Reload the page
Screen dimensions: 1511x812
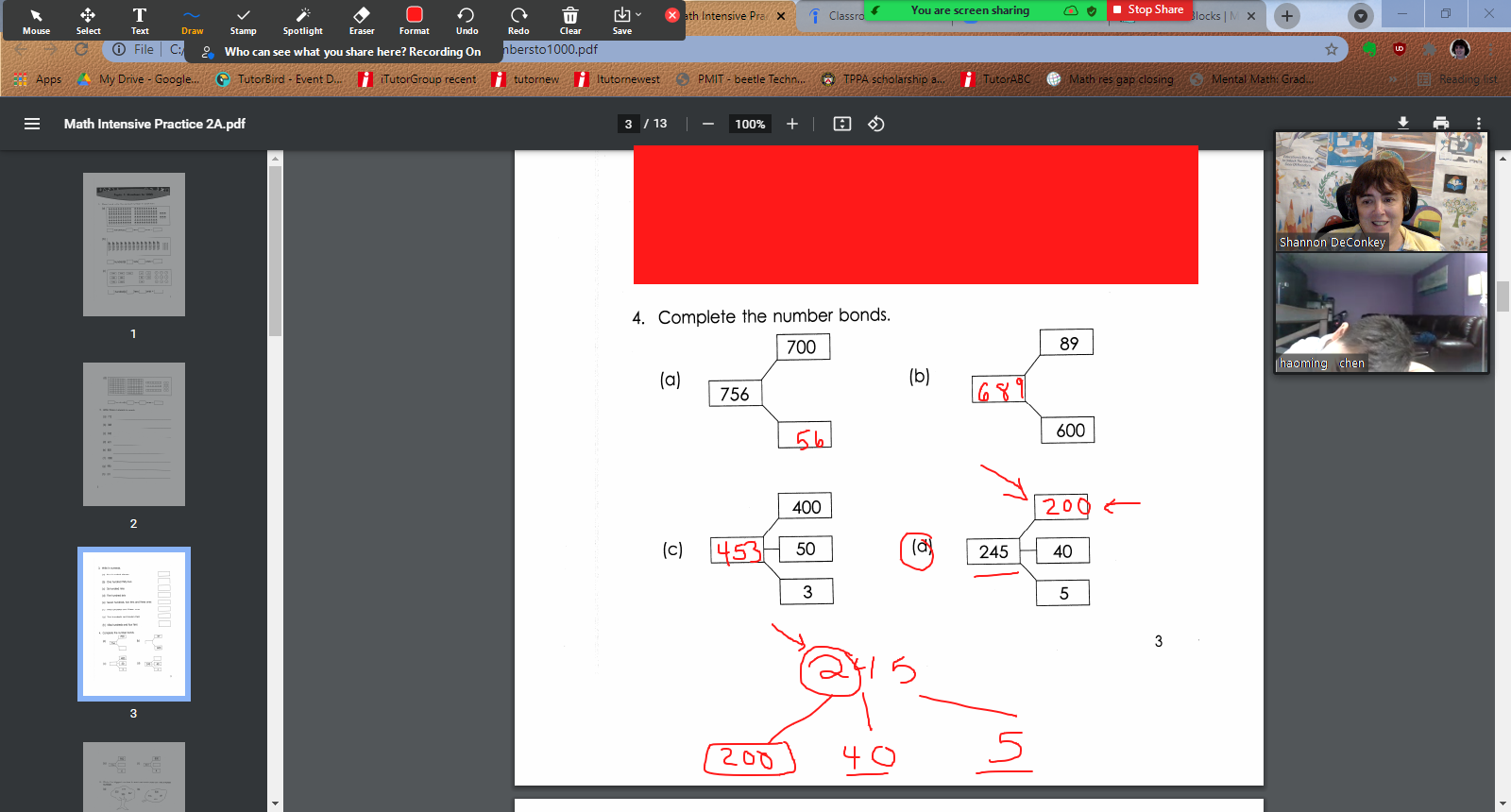81,49
